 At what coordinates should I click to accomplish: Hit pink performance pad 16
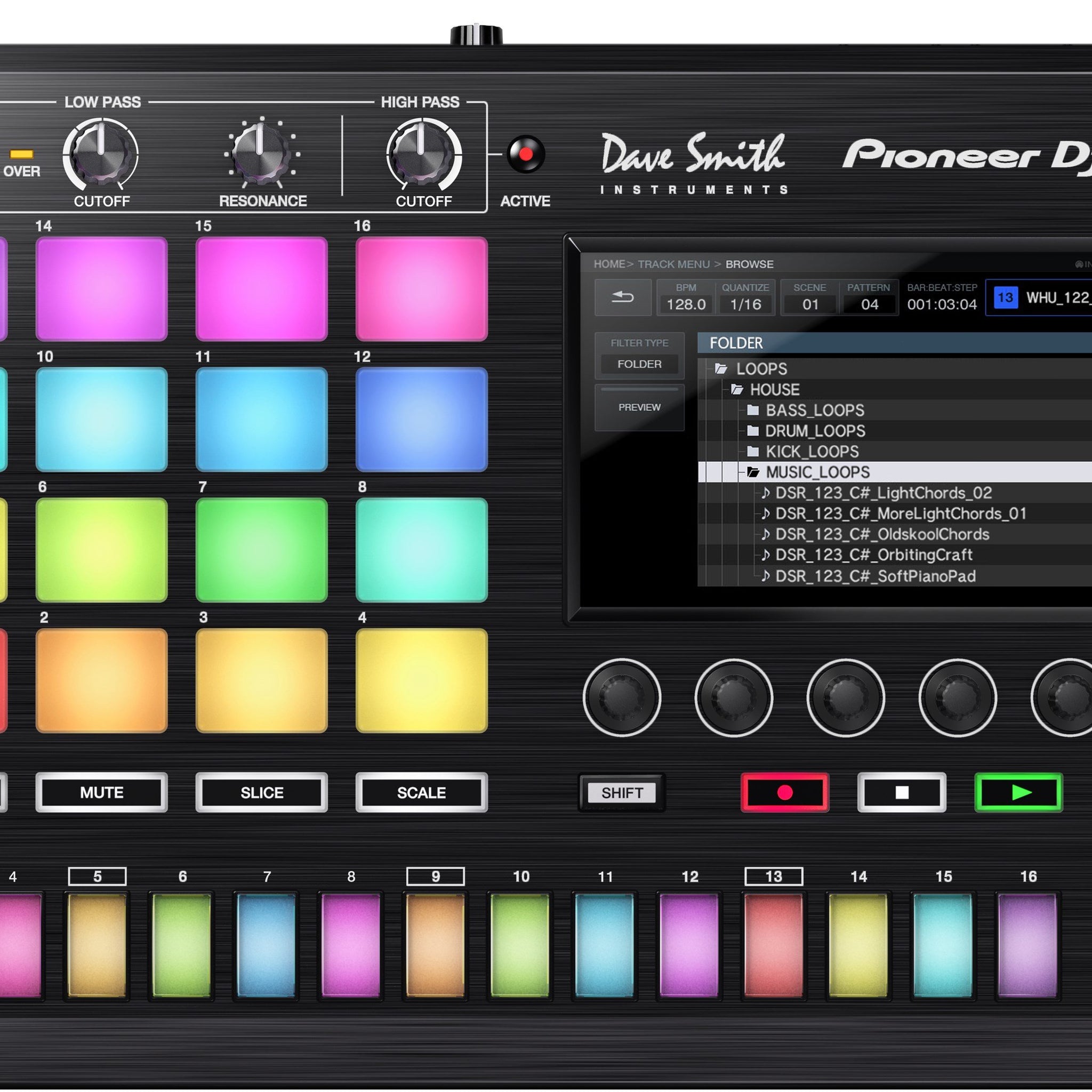(x=422, y=289)
